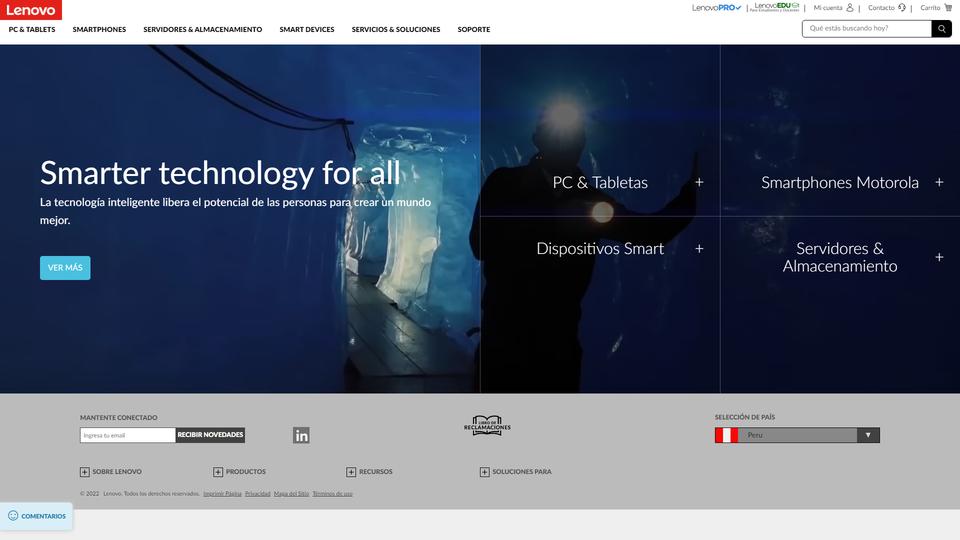Image resolution: width=960 pixels, height=540 pixels.
Task: Click the Lenovo logo
Action: coord(31,10)
